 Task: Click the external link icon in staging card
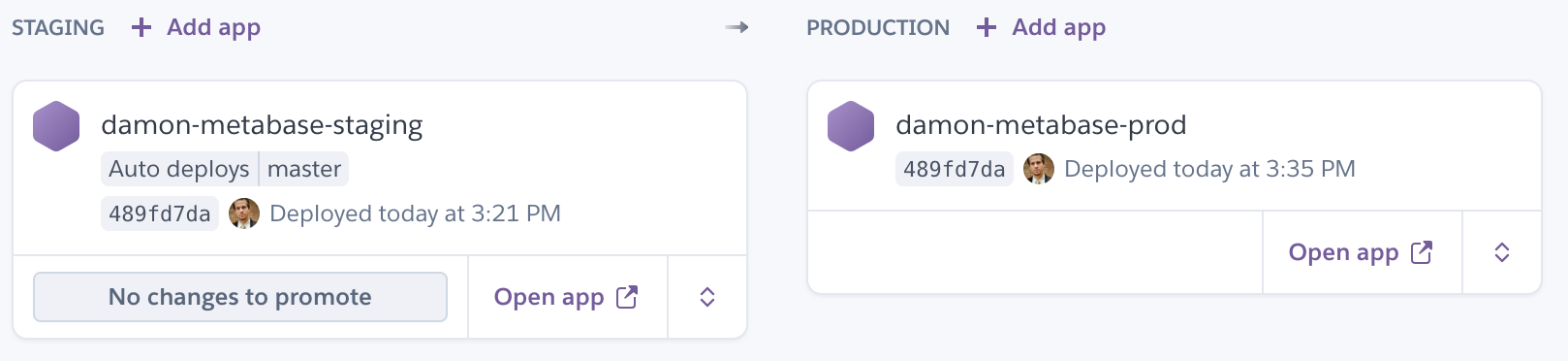point(627,297)
